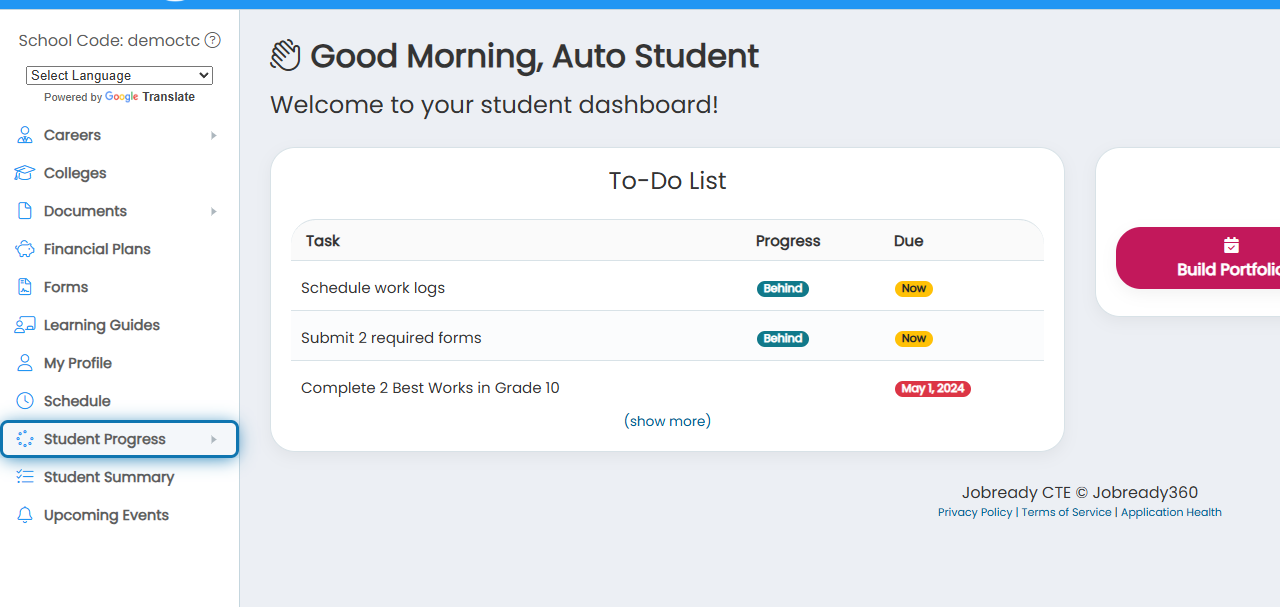Image resolution: width=1280 pixels, height=607 pixels.
Task: Click the Build Portfolio button
Action: click(x=1198, y=258)
